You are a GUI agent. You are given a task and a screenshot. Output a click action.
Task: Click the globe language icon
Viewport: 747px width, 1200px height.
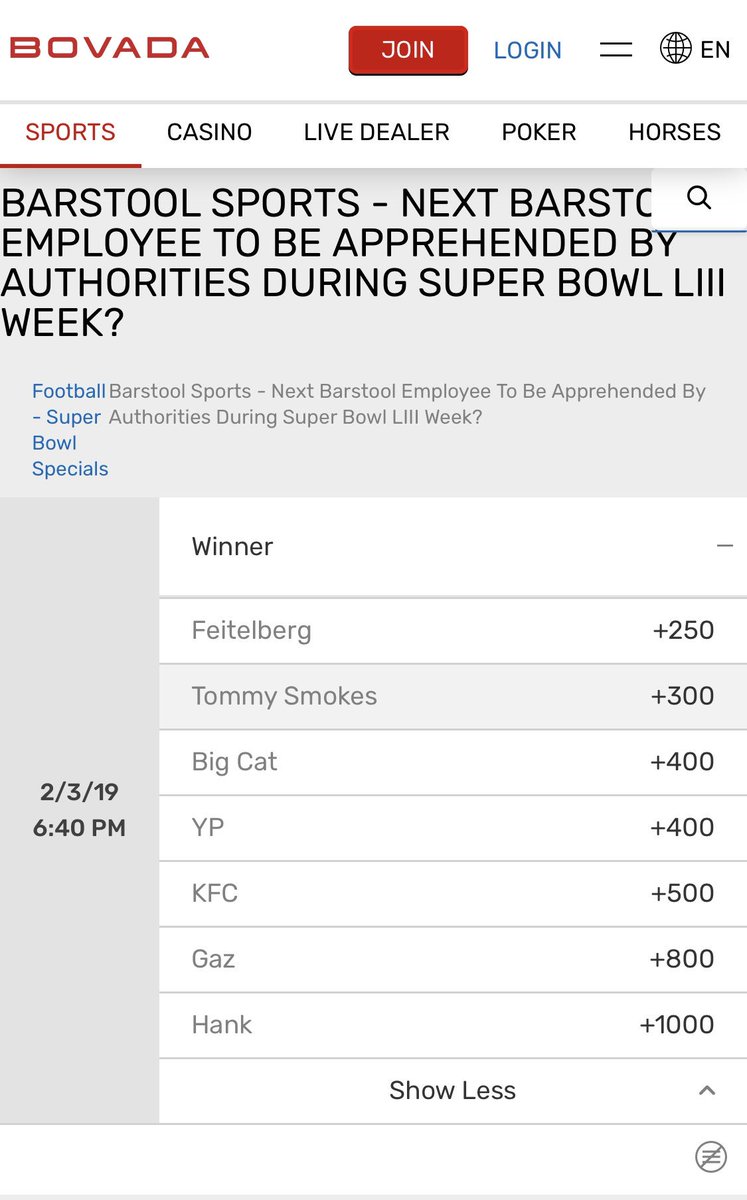click(x=676, y=48)
